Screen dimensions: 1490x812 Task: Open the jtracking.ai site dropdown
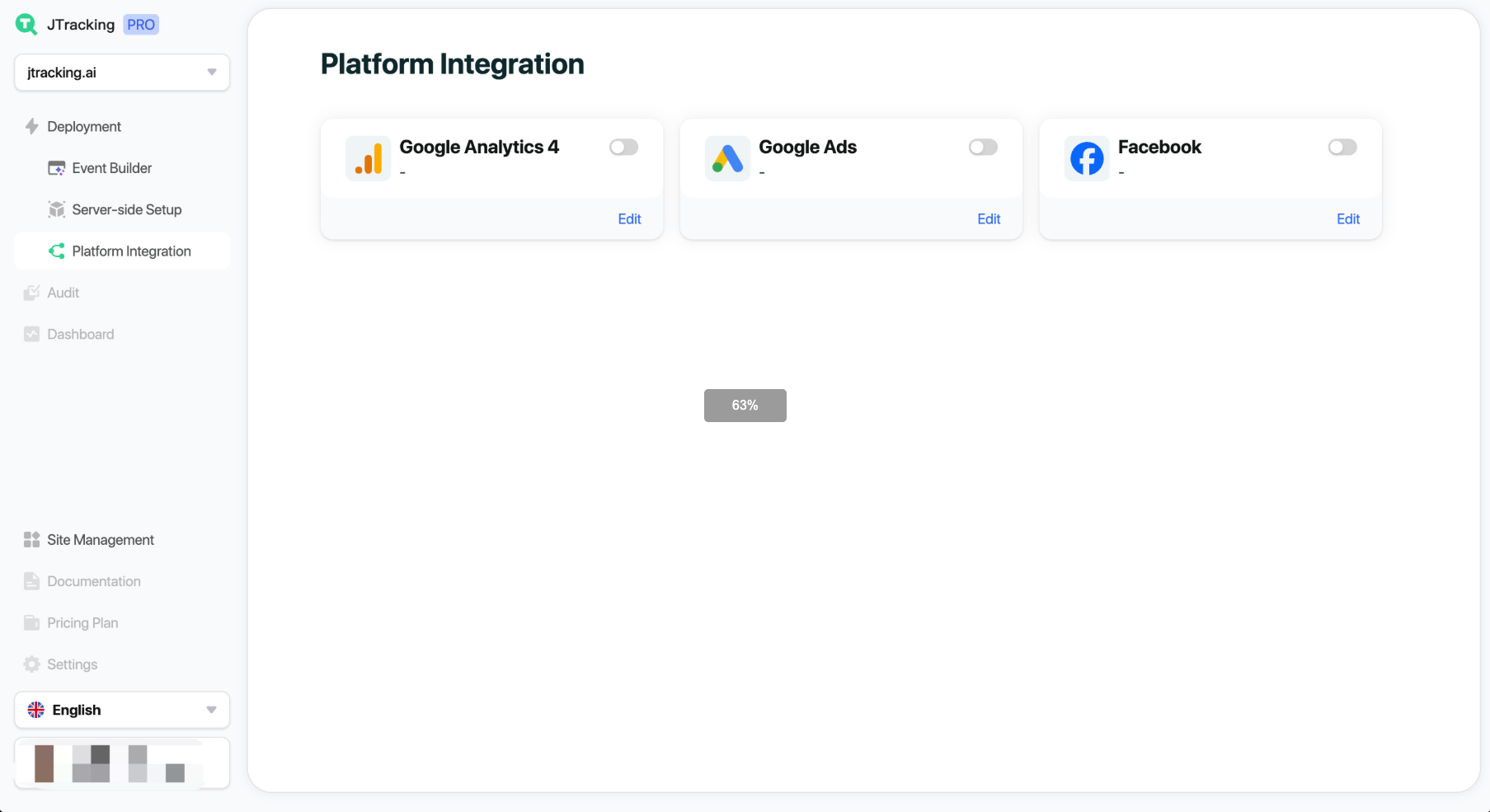click(x=122, y=73)
